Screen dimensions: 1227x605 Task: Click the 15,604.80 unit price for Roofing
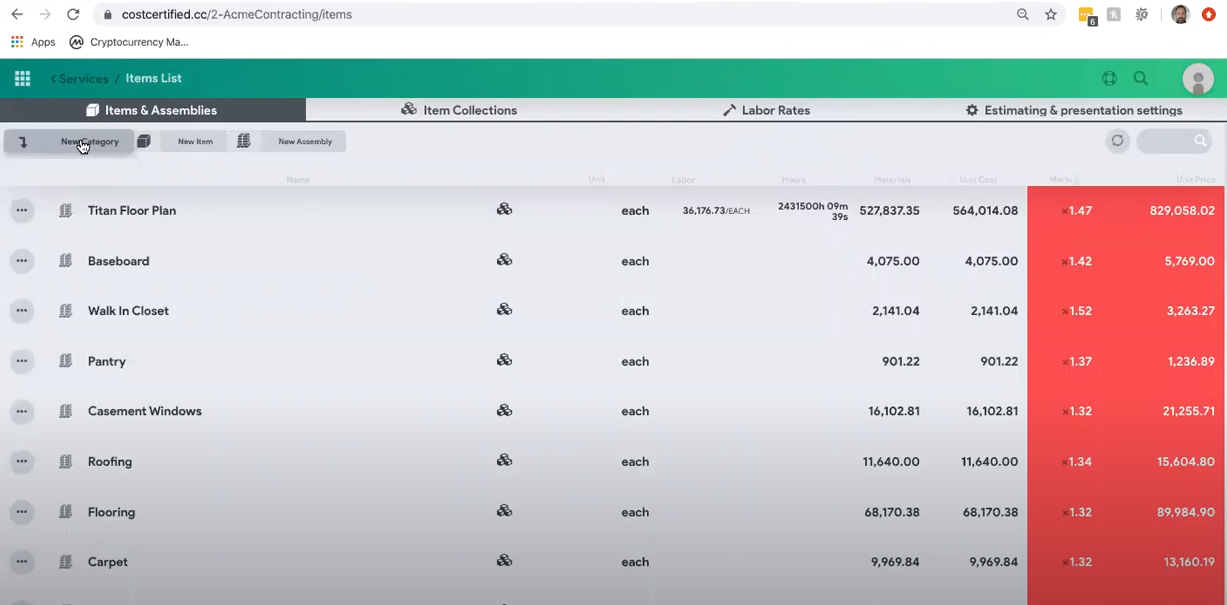tap(1186, 462)
